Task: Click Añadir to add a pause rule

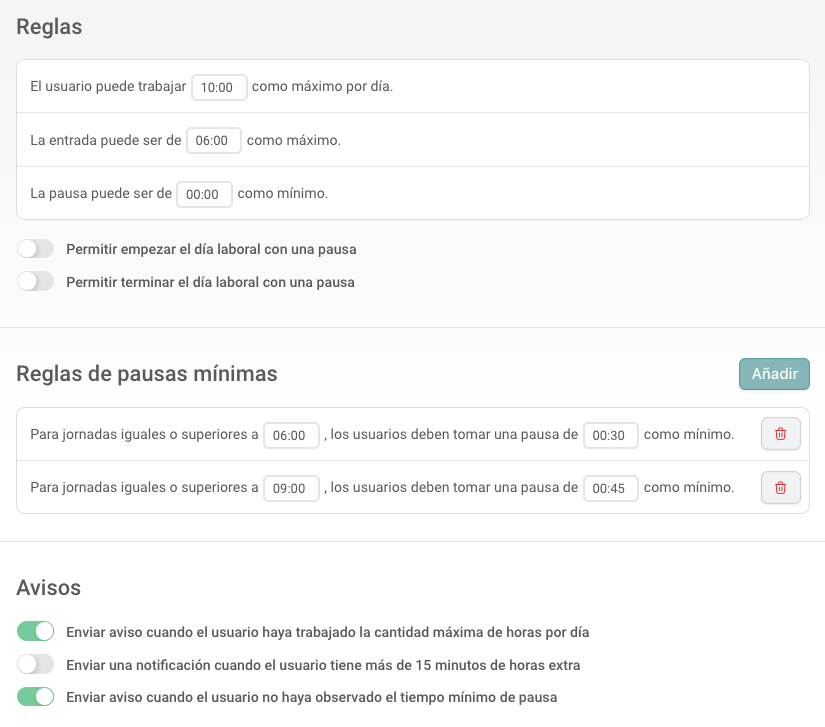Action: pos(774,374)
